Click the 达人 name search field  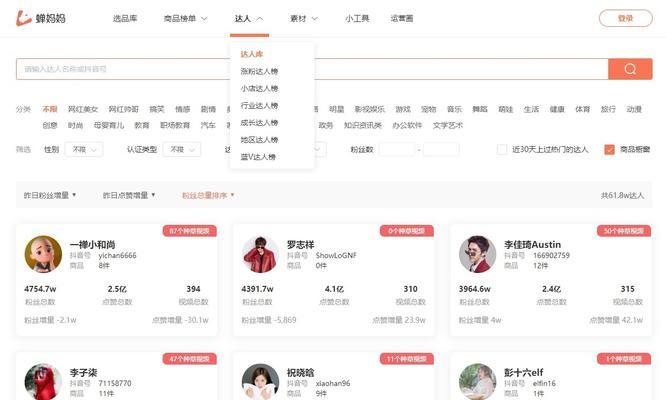coord(312,69)
